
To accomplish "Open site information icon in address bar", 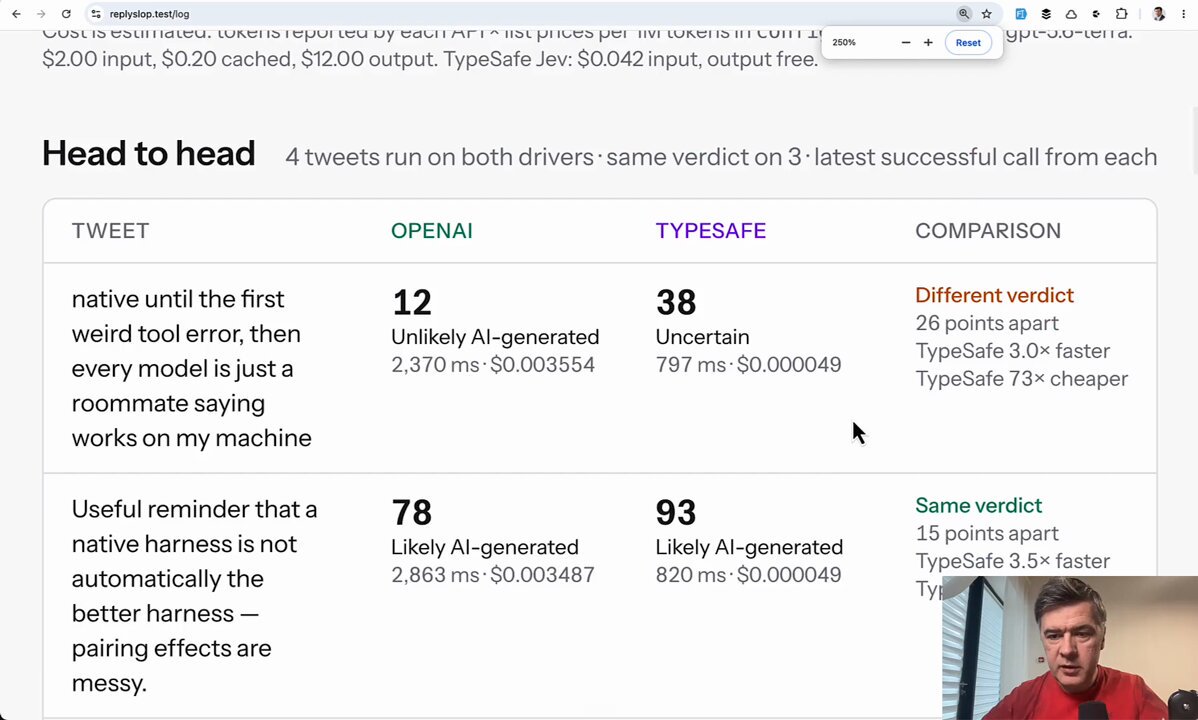I will pyautogui.click(x=96, y=14).
